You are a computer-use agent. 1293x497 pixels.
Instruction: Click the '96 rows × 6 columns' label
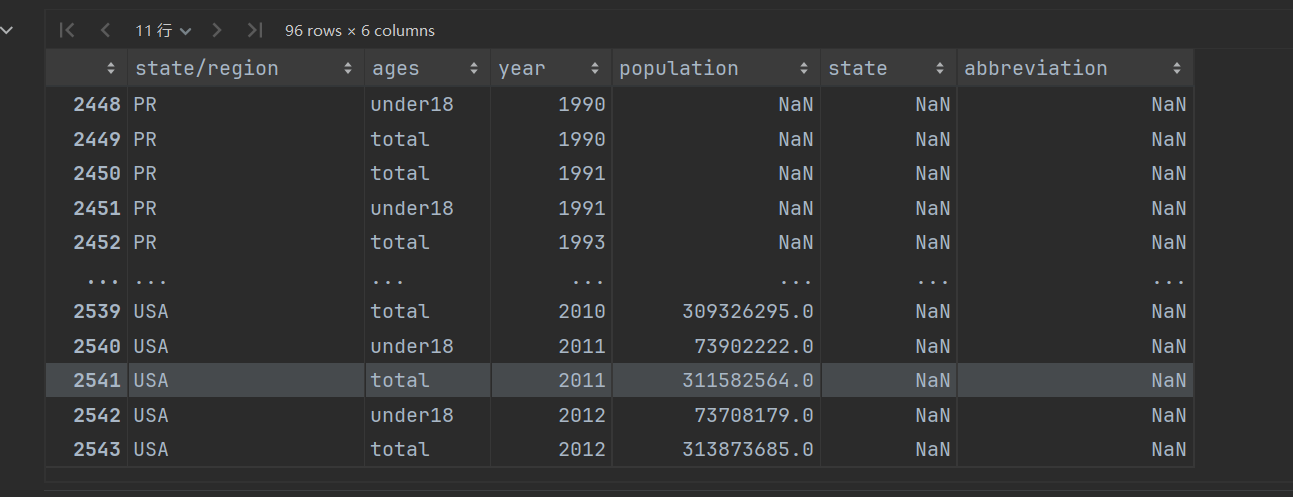360,31
